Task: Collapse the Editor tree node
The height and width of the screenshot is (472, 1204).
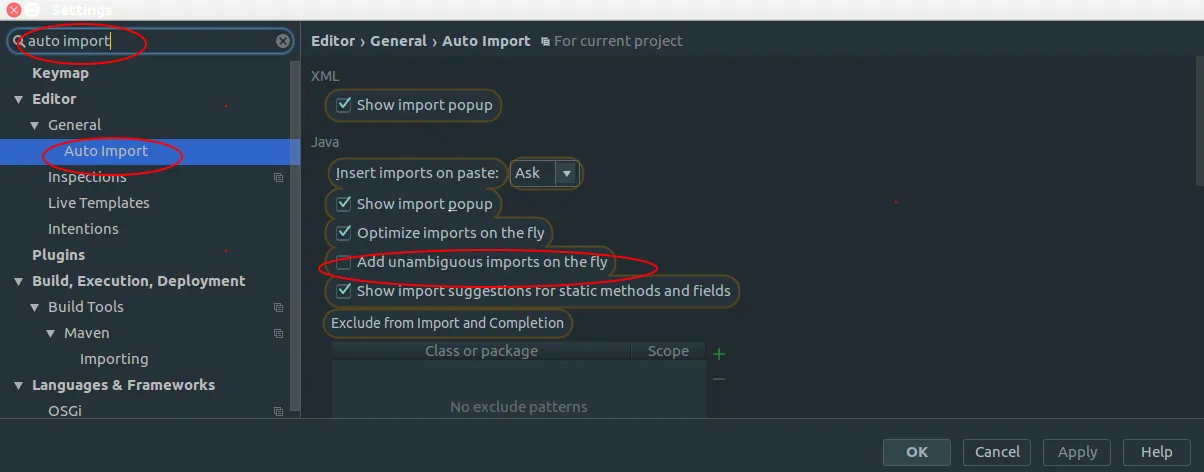Action: point(18,100)
